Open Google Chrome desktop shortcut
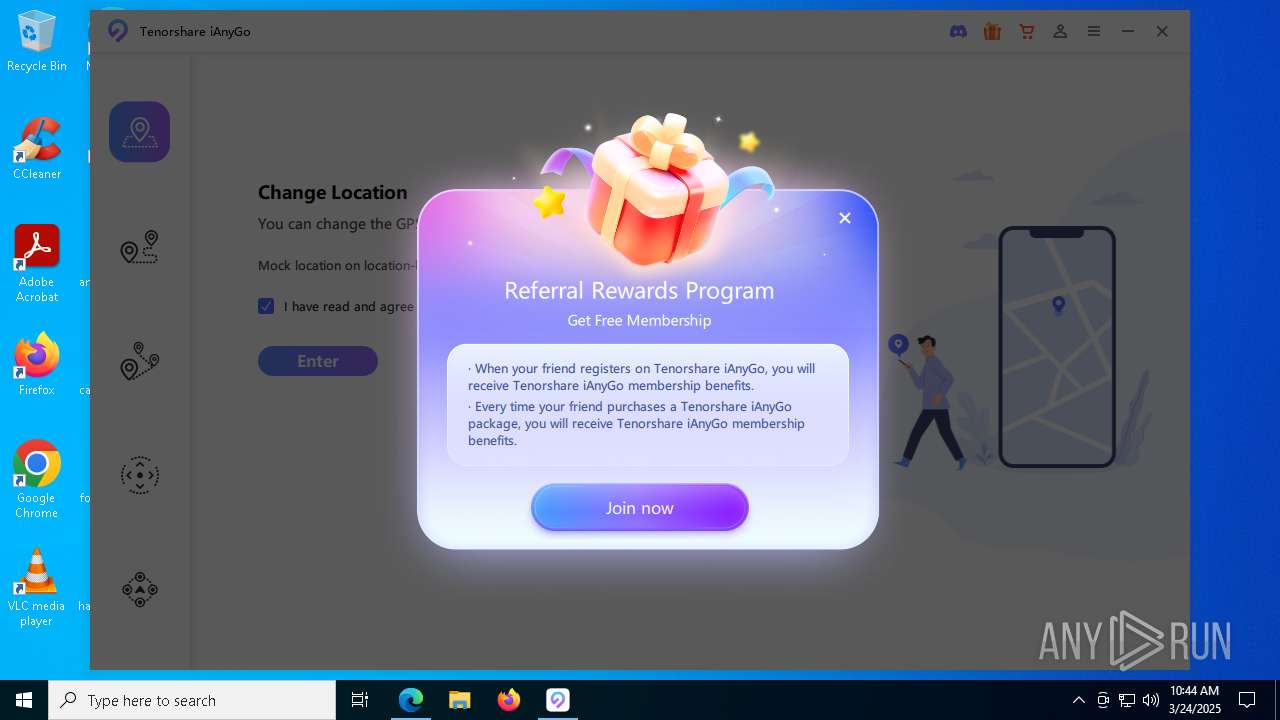 37,480
